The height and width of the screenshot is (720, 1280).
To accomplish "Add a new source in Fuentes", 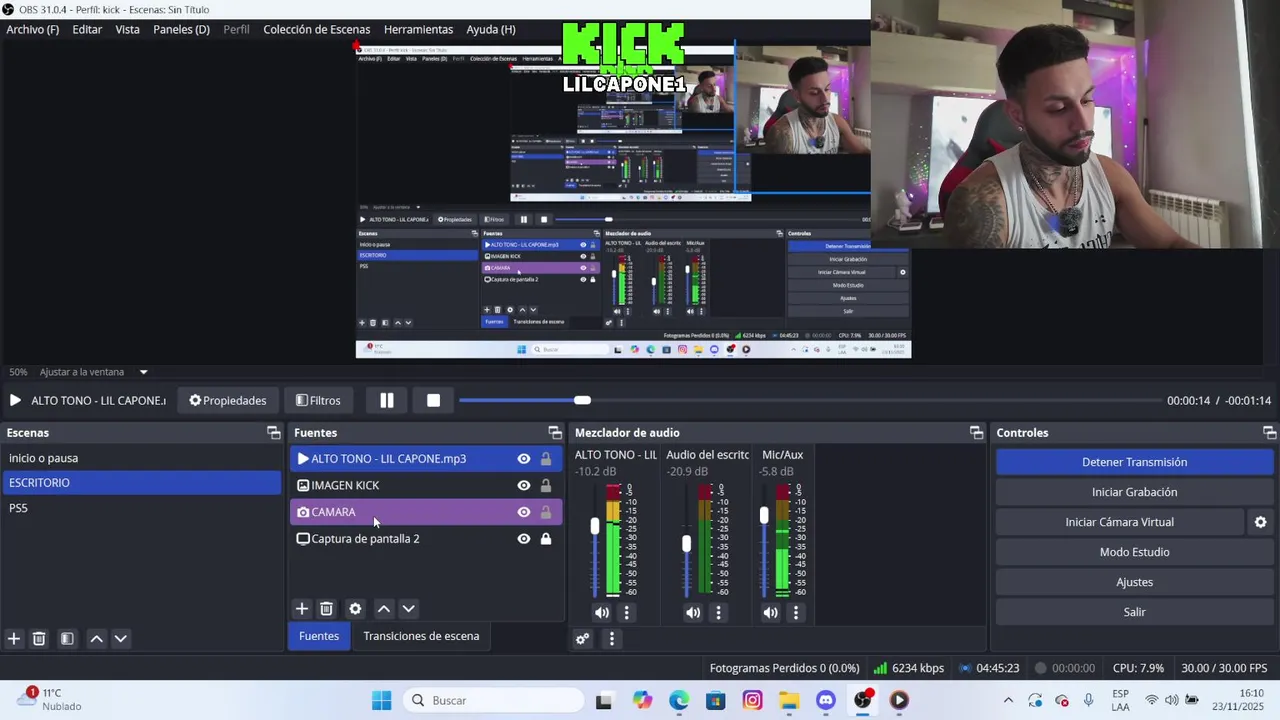I will pos(302,608).
